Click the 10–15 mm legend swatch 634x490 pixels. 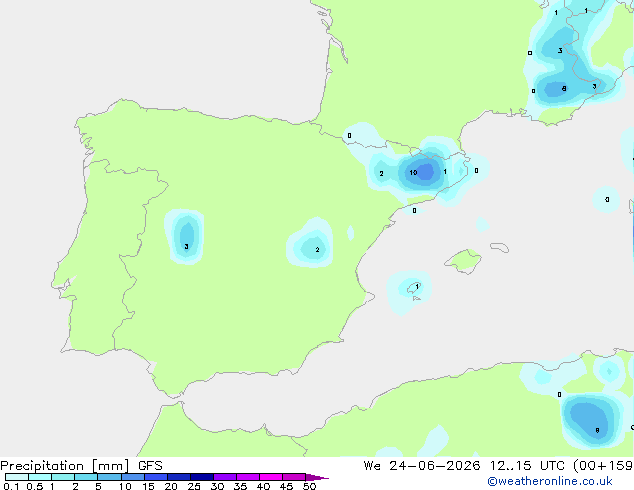(x=132, y=477)
